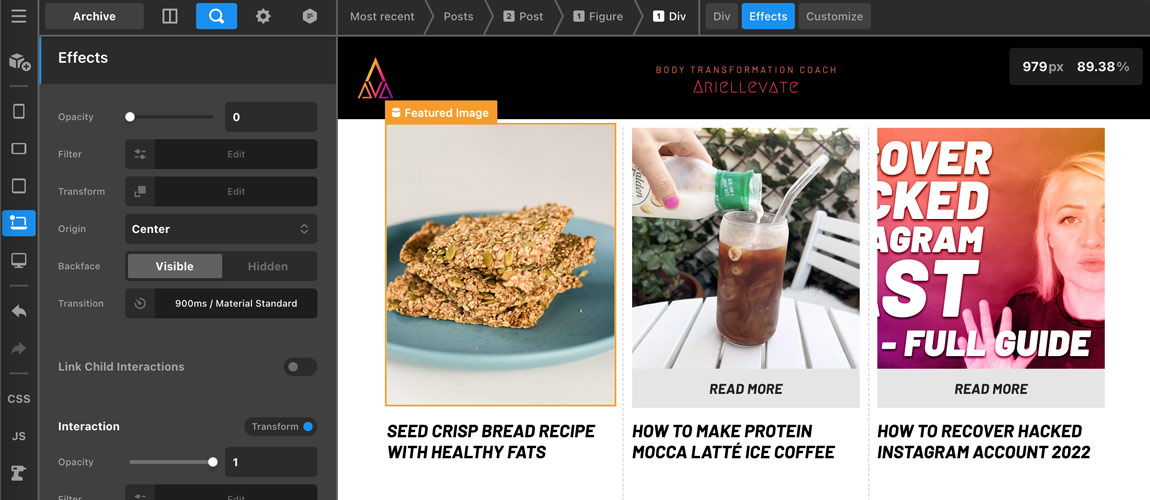
Task: Click Edit in the Filter row
Action: click(x=235, y=154)
